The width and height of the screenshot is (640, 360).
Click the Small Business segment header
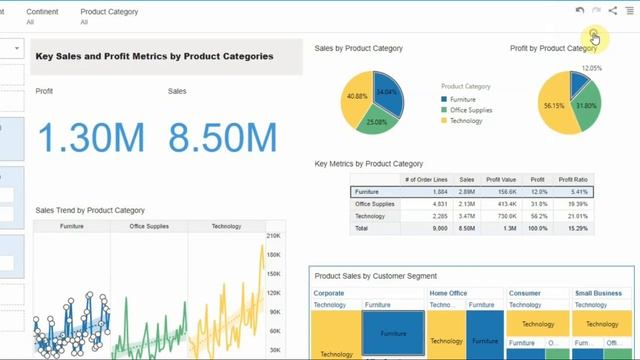598,293
